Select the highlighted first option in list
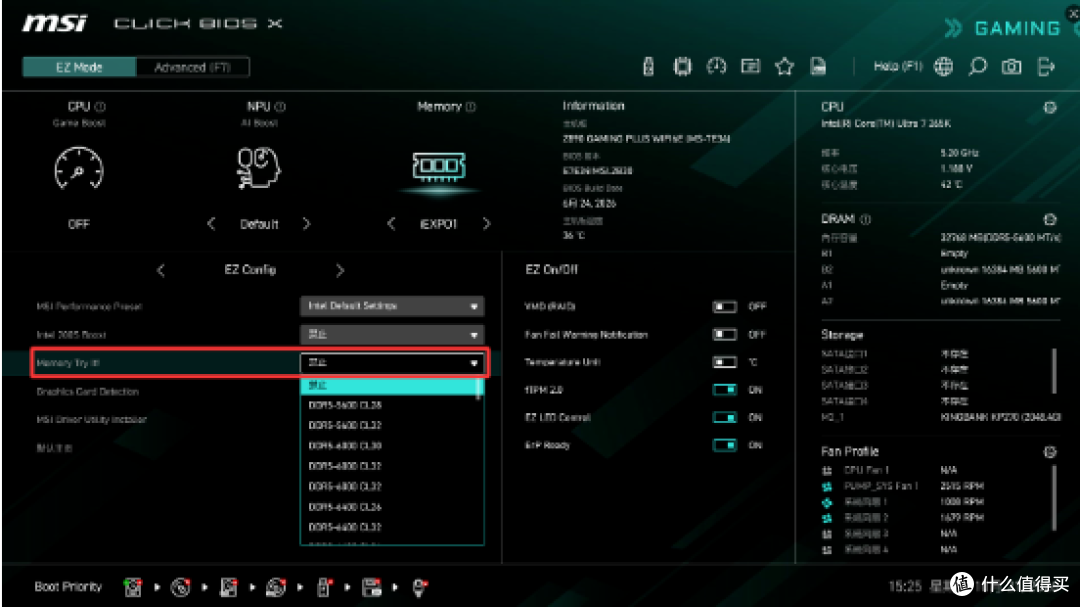This screenshot has width=1080, height=607. pyautogui.click(x=388, y=385)
